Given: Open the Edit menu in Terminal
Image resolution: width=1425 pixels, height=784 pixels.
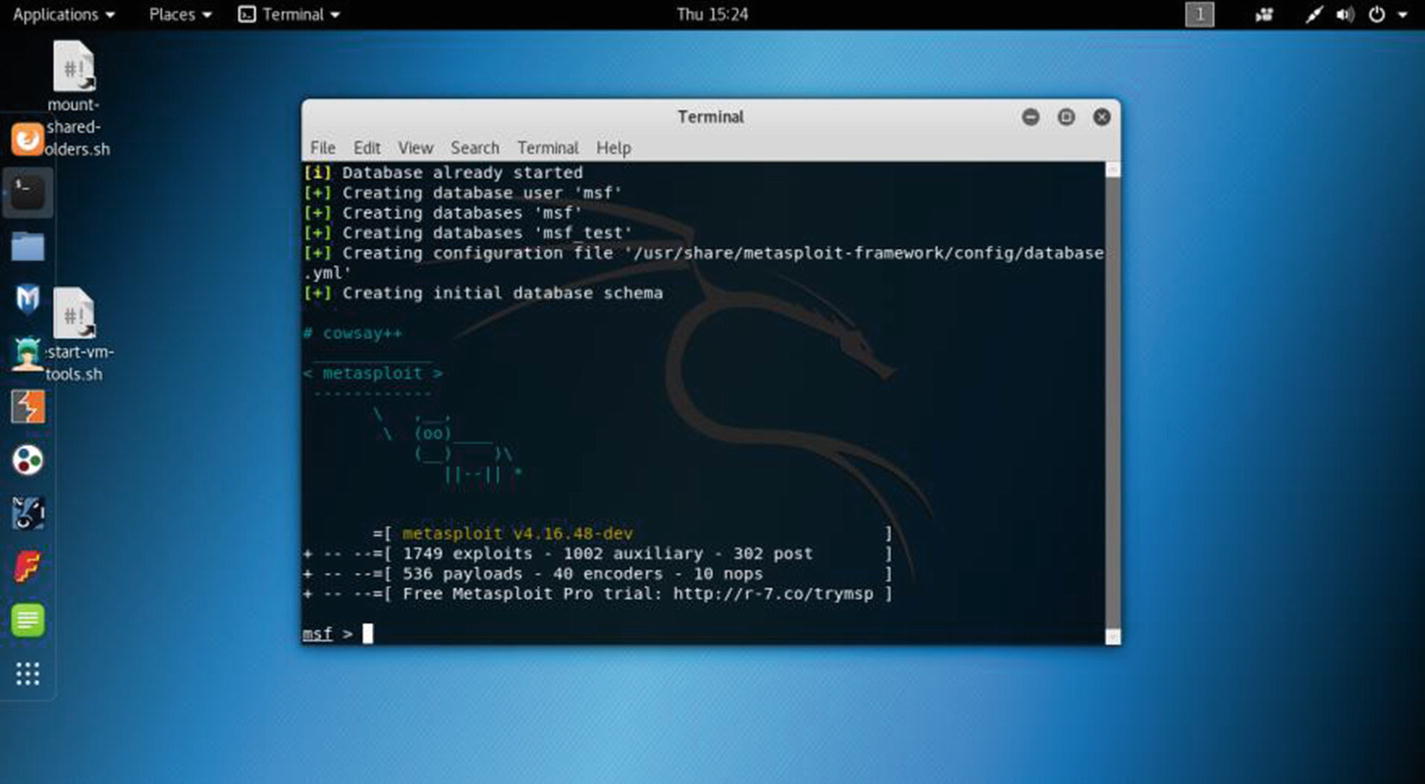Looking at the screenshot, I should click(x=367, y=148).
